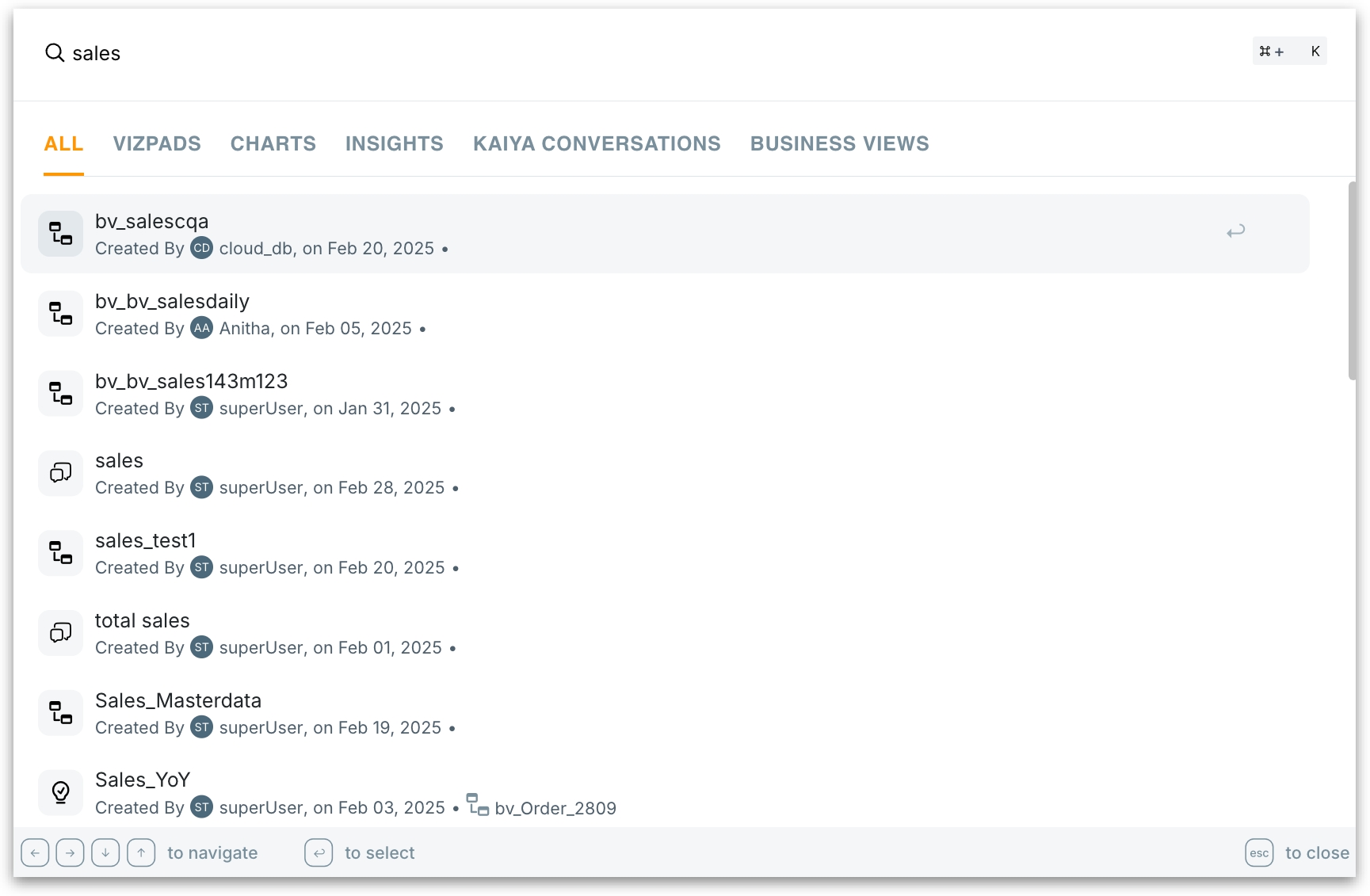Select the Insights tab
The image size is (1370, 896).
(394, 143)
